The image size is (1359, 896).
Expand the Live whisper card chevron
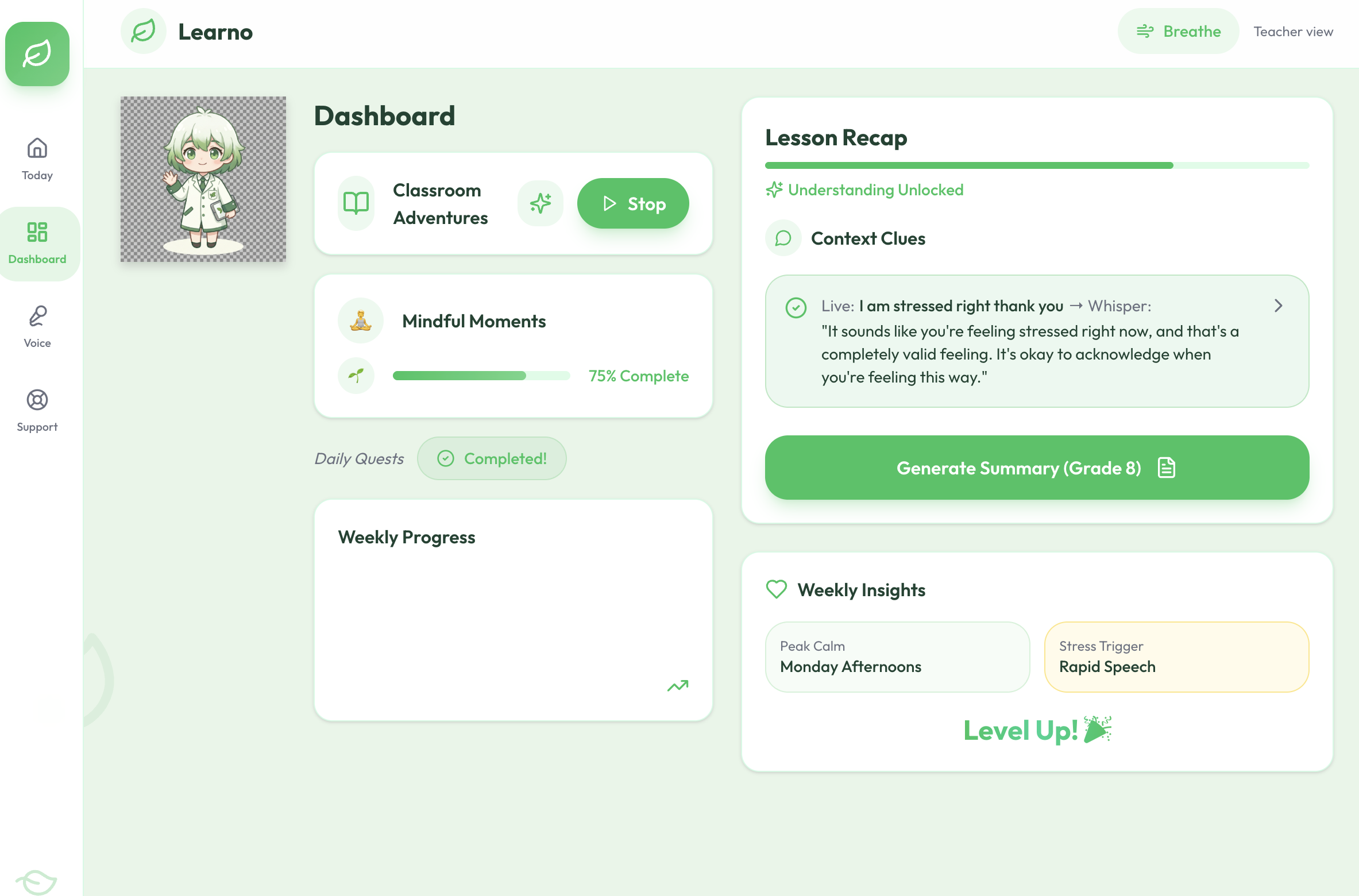tap(1278, 306)
